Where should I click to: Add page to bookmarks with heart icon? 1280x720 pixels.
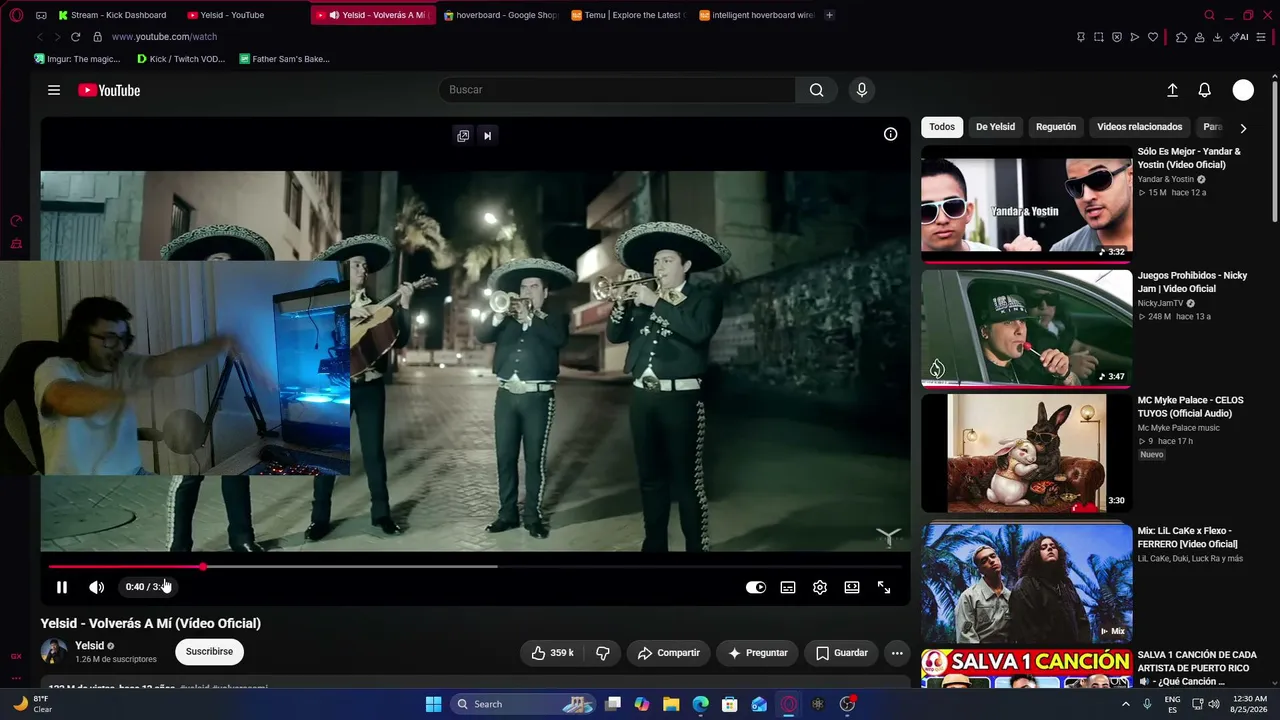pos(1153,37)
